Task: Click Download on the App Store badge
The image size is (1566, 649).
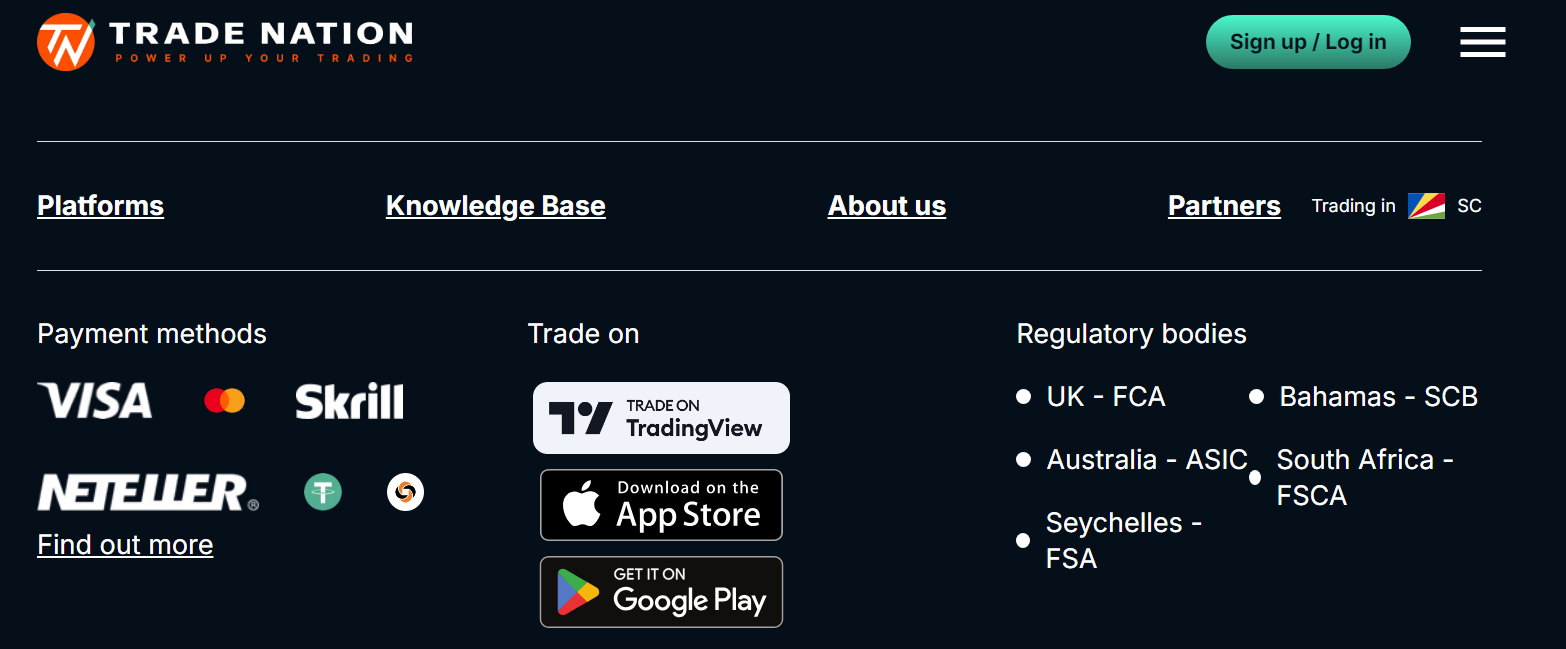Action: coord(661,505)
